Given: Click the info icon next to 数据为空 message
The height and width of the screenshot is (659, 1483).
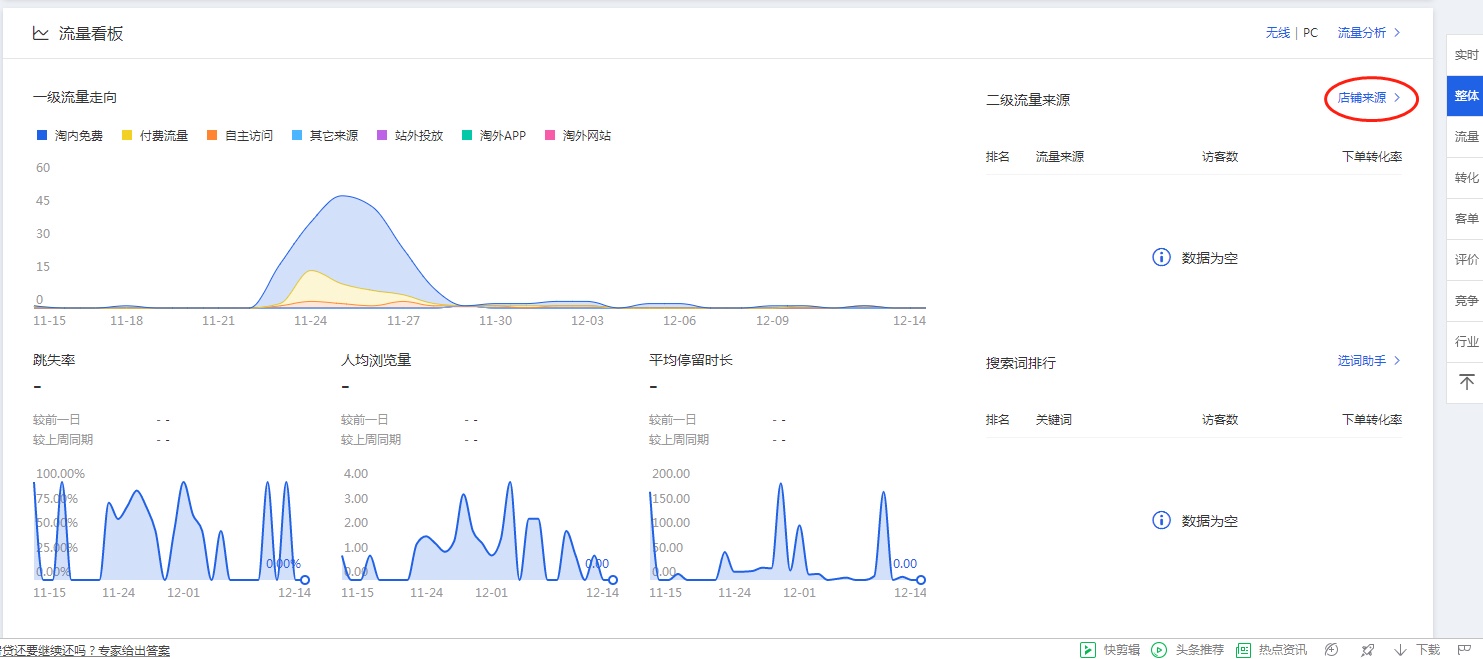Looking at the screenshot, I should pyautogui.click(x=1161, y=257).
